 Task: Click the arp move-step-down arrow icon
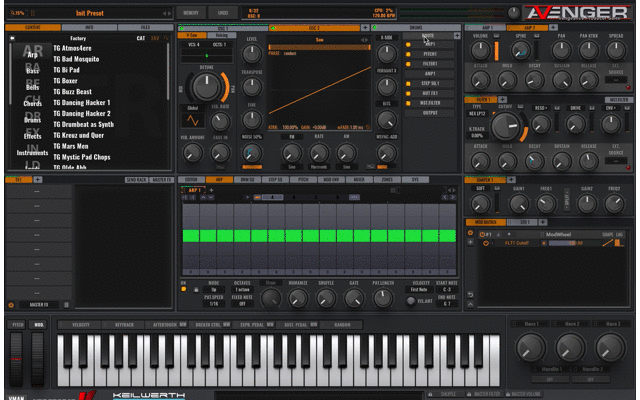211,197
